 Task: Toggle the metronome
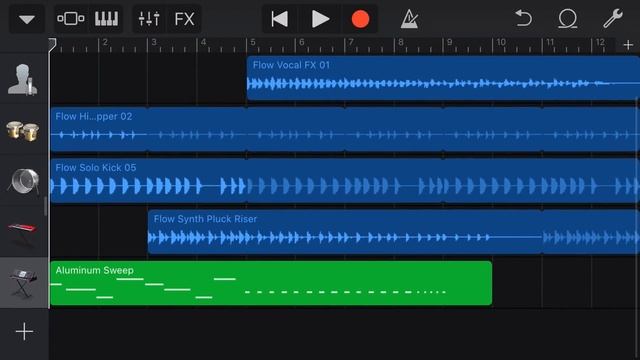pyautogui.click(x=409, y=19)
